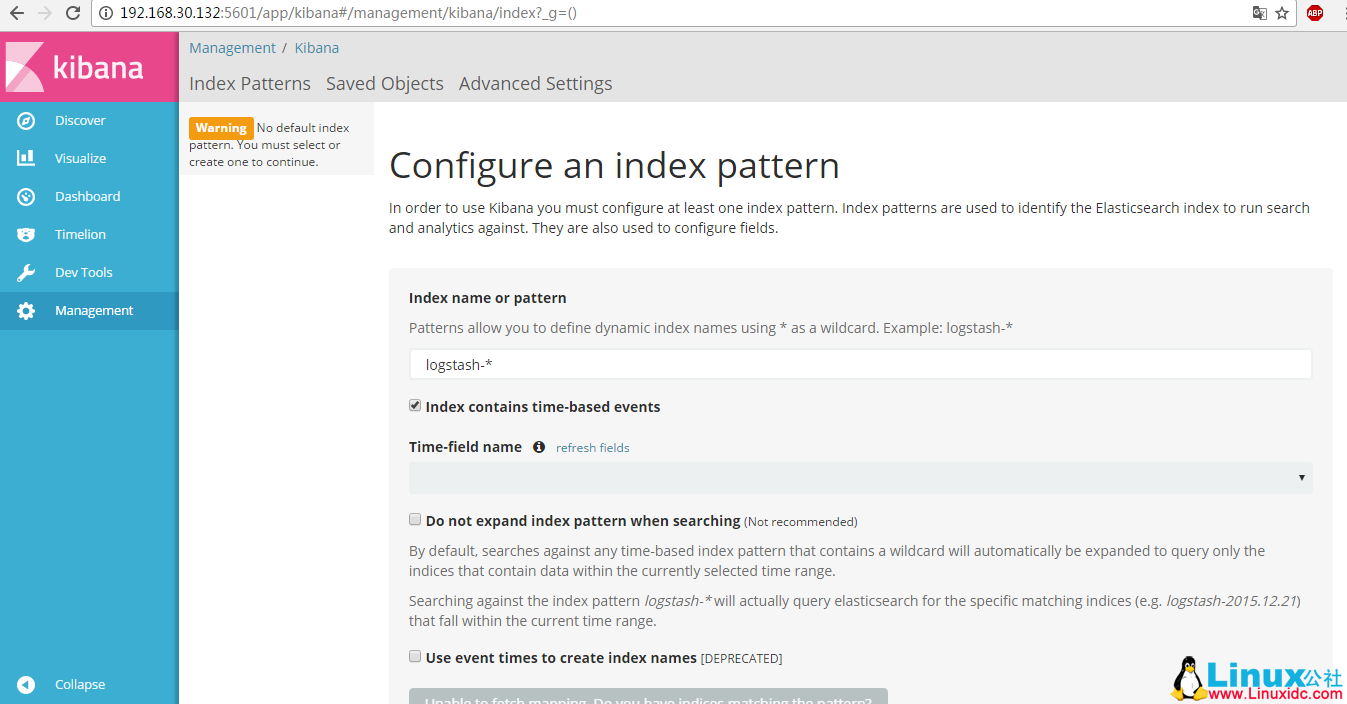Open Dashboard using its gauge icon
Screen dimensions: 1347x704
click(x=26, y=197)
